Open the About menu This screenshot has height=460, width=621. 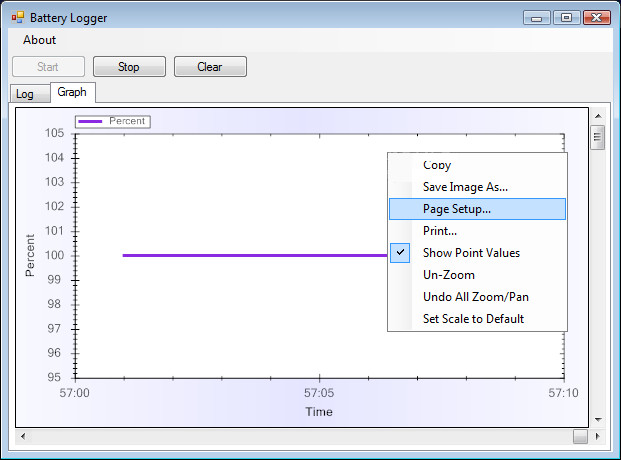click(39, 40)
